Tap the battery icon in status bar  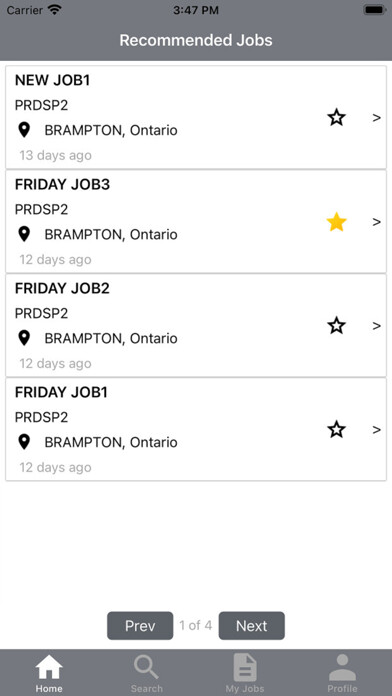coord(374,10)
